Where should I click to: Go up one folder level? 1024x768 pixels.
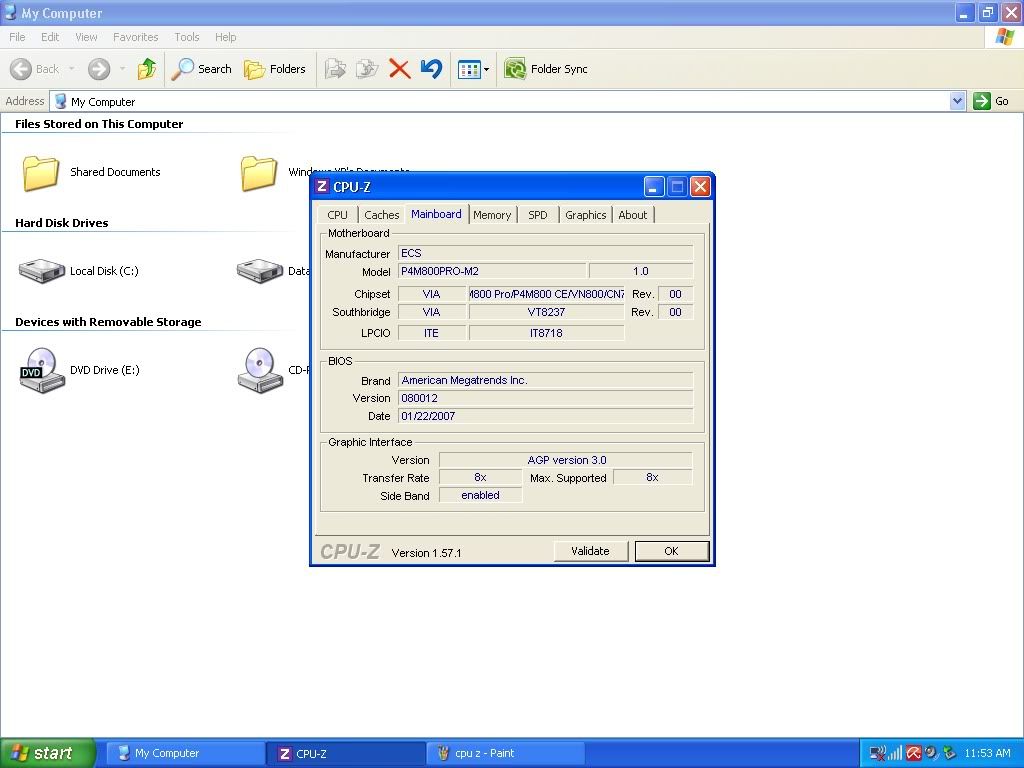147,69
